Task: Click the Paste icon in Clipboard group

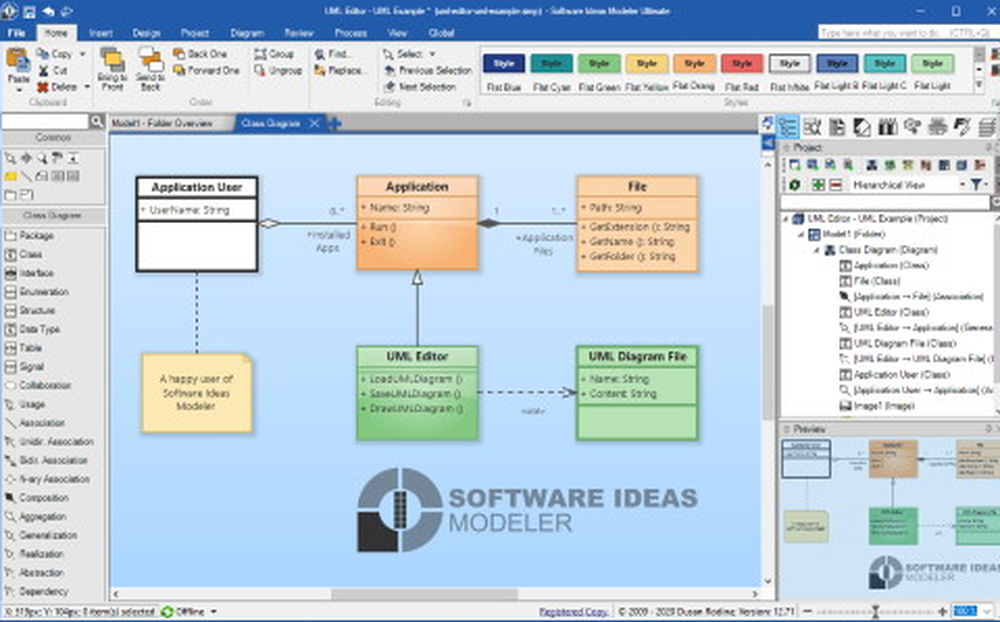Action: tap(18, 61)
